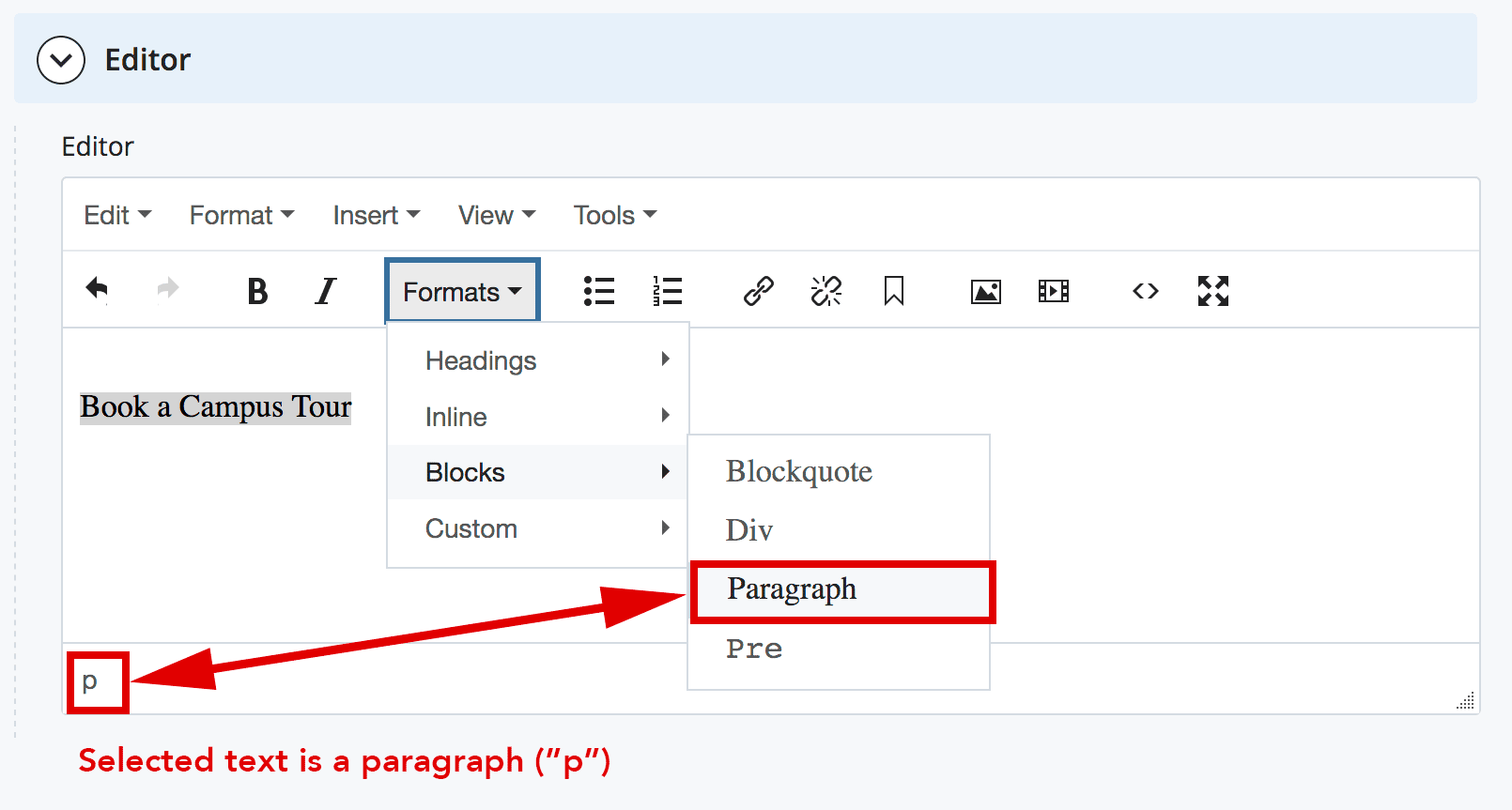Screen dimensions: 1512x810
Task: Open the Edit menu
Action: pyautogui.click(x=117, y=215)
